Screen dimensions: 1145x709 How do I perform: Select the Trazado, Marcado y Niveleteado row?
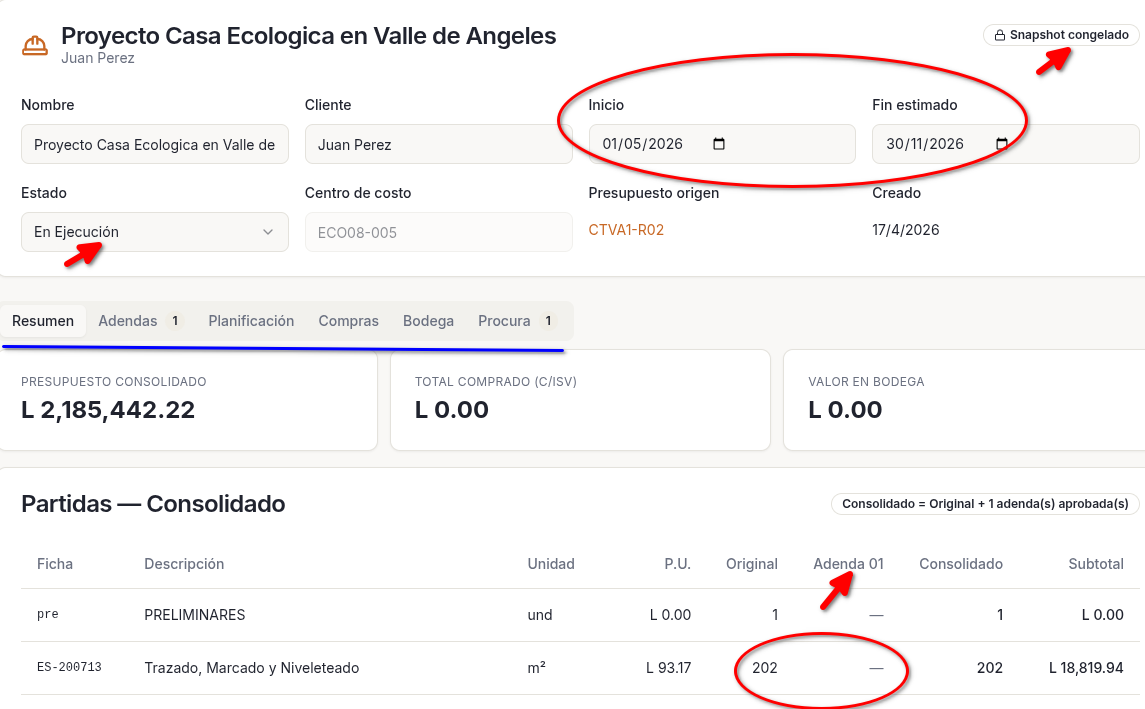pyautogui.click(x=252, y=668)
